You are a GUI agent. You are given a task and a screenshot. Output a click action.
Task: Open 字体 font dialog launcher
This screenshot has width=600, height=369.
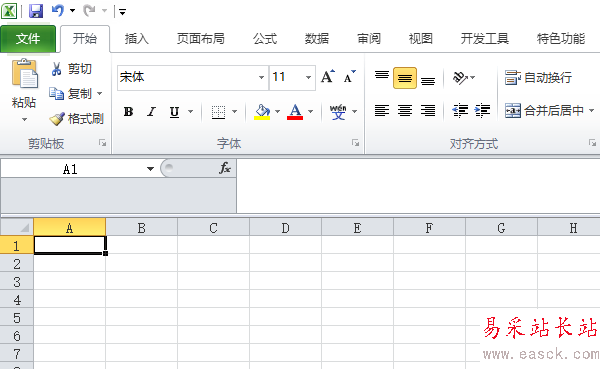pyautogui.click(x=355, y=143)
